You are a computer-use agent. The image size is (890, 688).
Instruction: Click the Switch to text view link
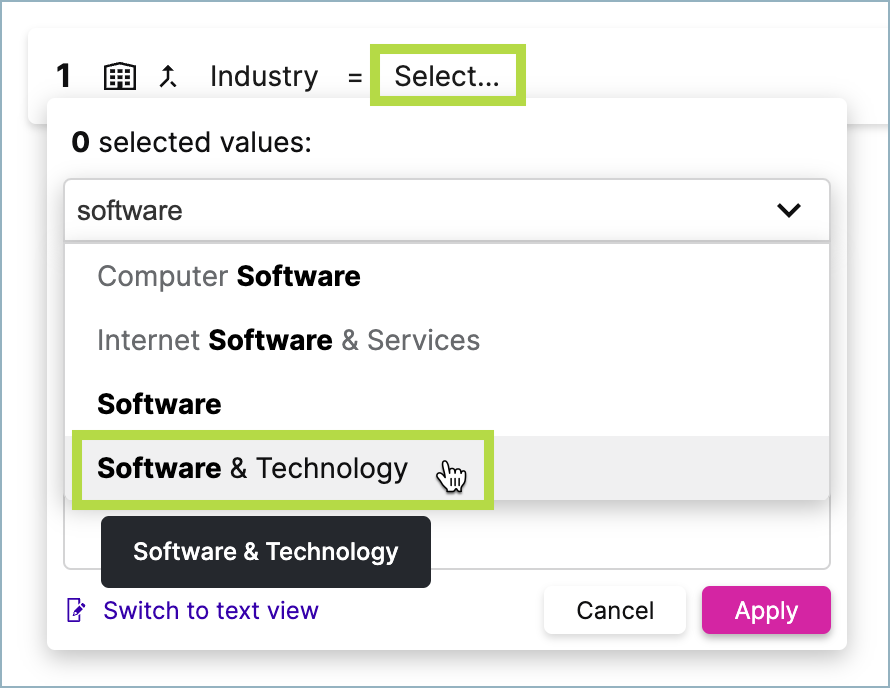click(x=210, y=610)
